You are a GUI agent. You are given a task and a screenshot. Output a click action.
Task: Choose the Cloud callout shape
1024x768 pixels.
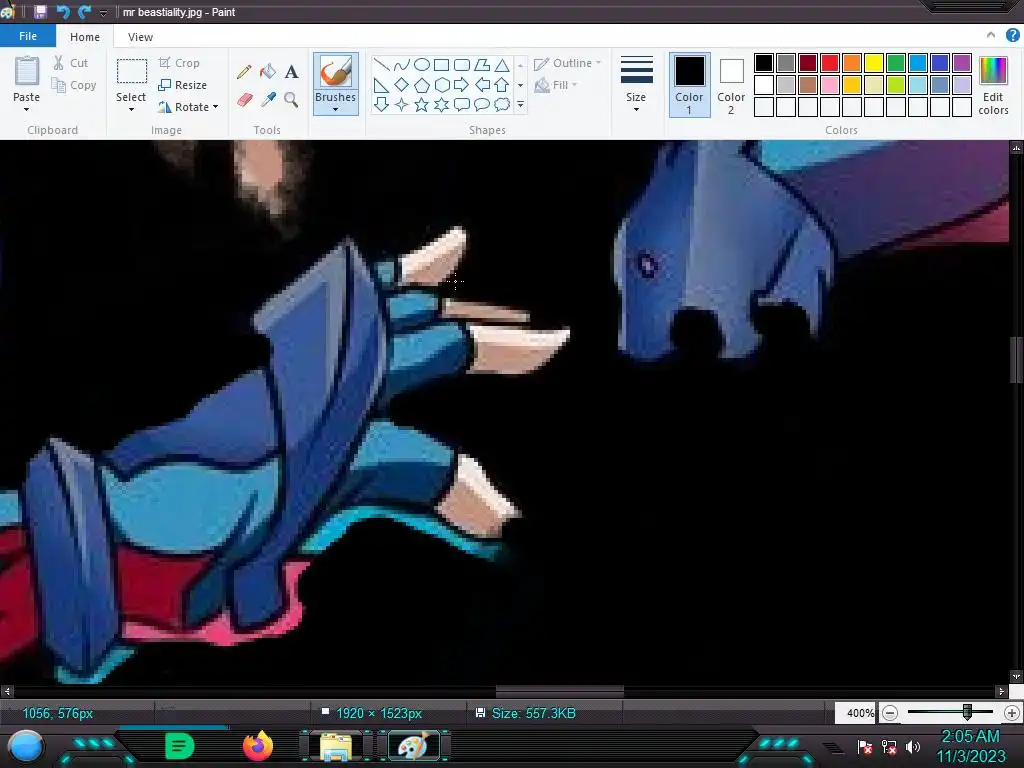502,104
